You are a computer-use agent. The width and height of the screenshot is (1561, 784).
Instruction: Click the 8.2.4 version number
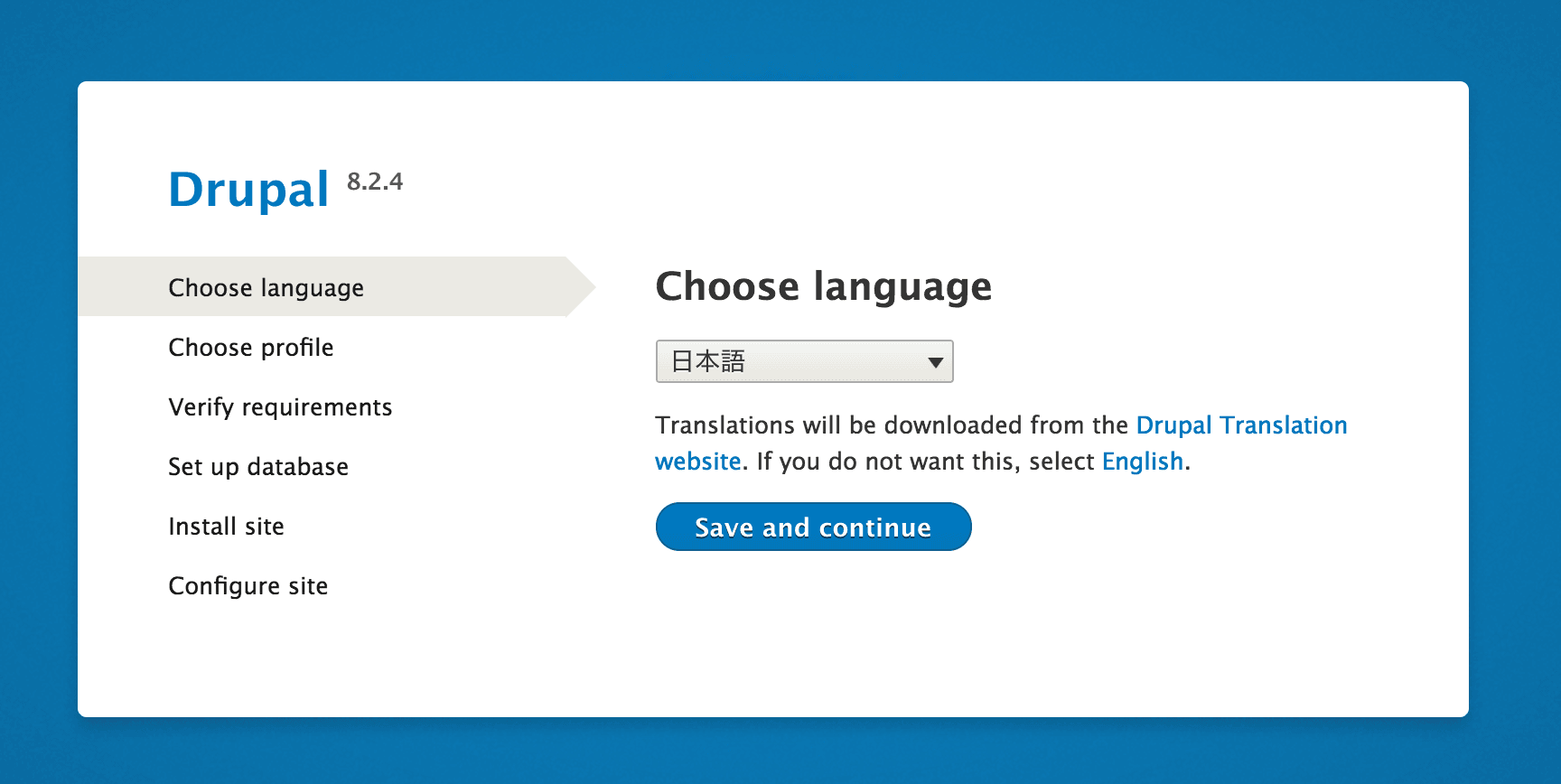point(375,182)
